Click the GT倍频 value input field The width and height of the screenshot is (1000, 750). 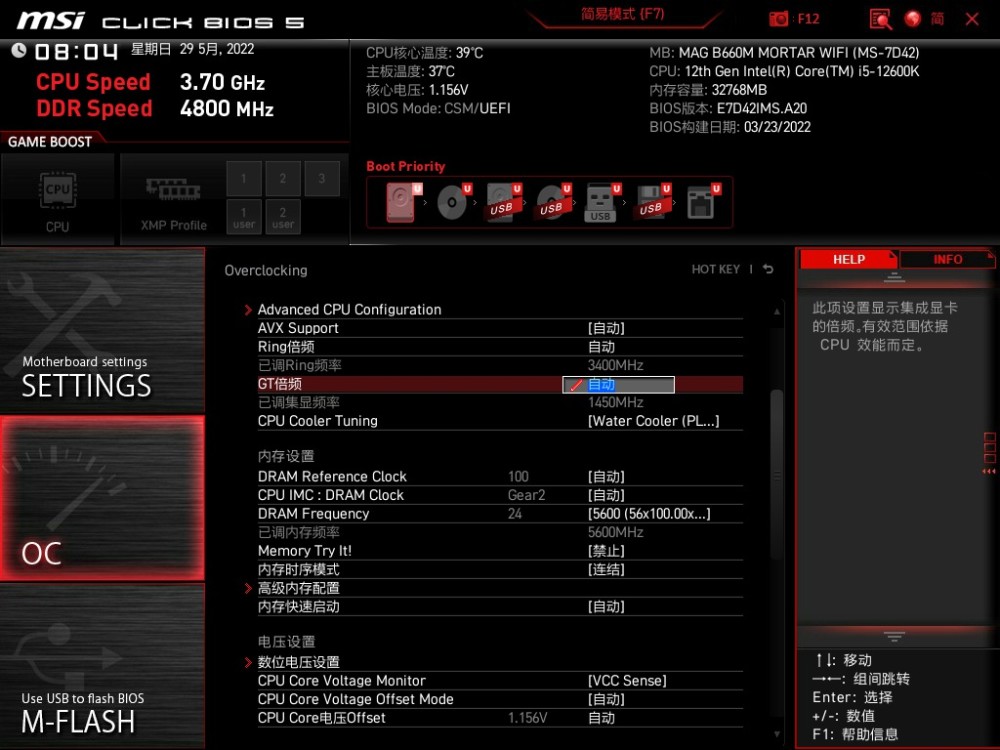click(x=619, y=385)
